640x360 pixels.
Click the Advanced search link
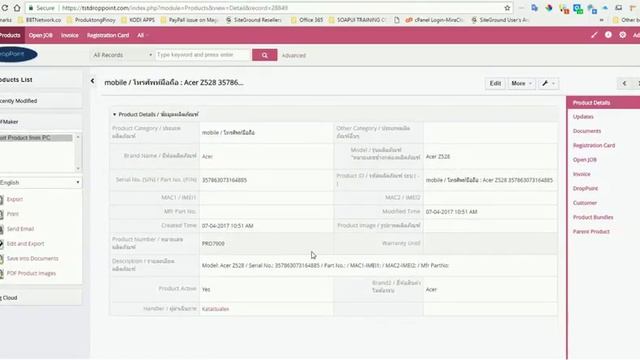[x=293, y=55]
